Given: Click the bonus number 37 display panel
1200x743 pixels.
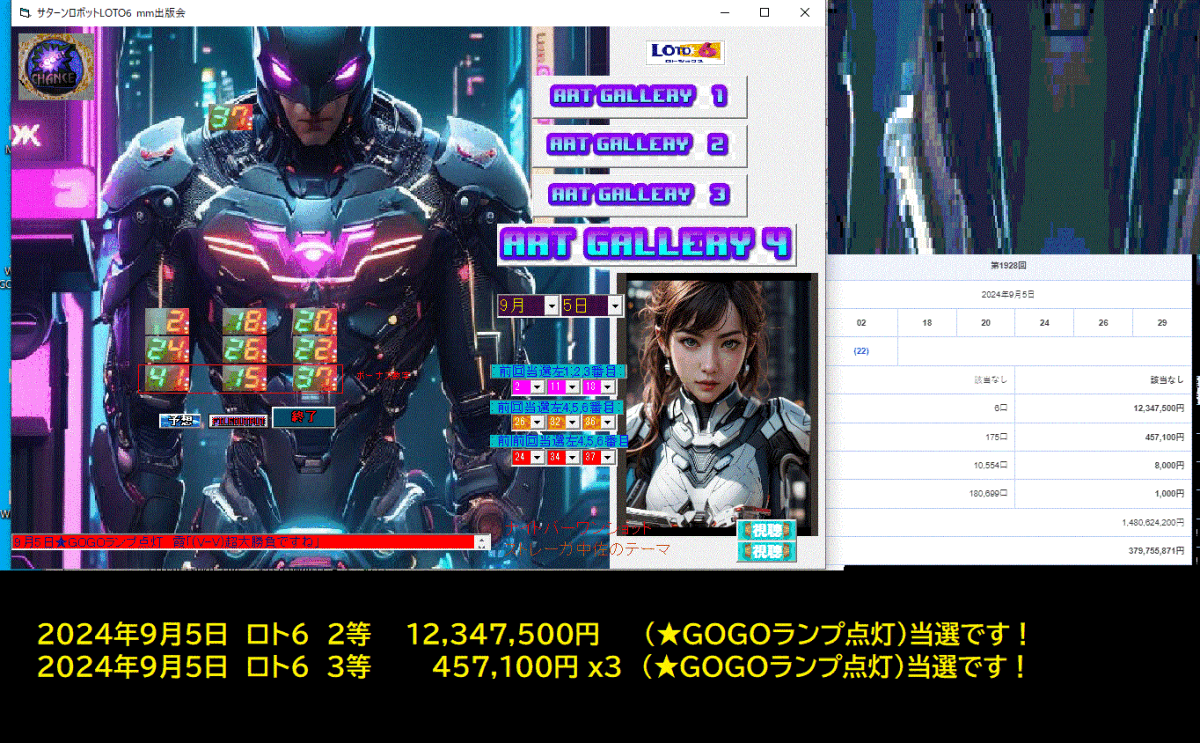Looking at the screenshot, I should tap(315, 377).
